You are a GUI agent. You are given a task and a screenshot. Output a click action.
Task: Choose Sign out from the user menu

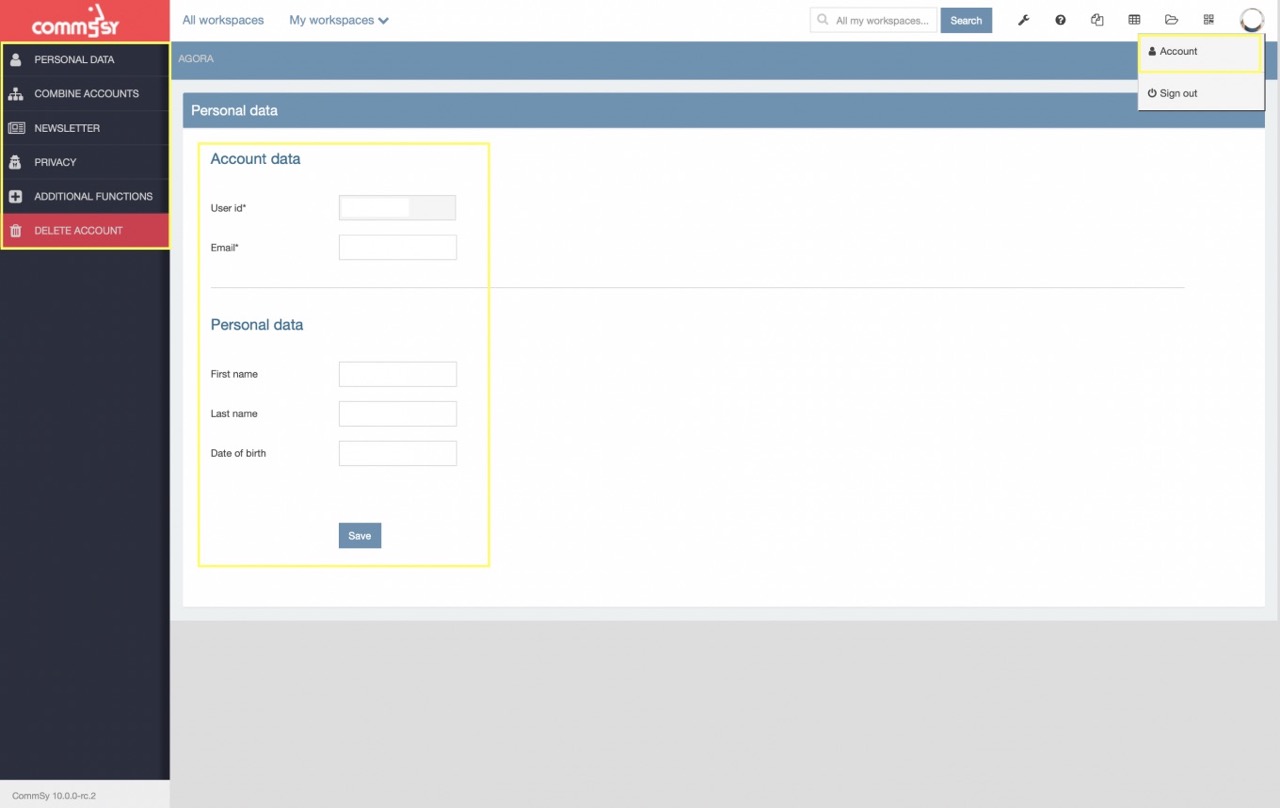click(x=1178, y=93)
